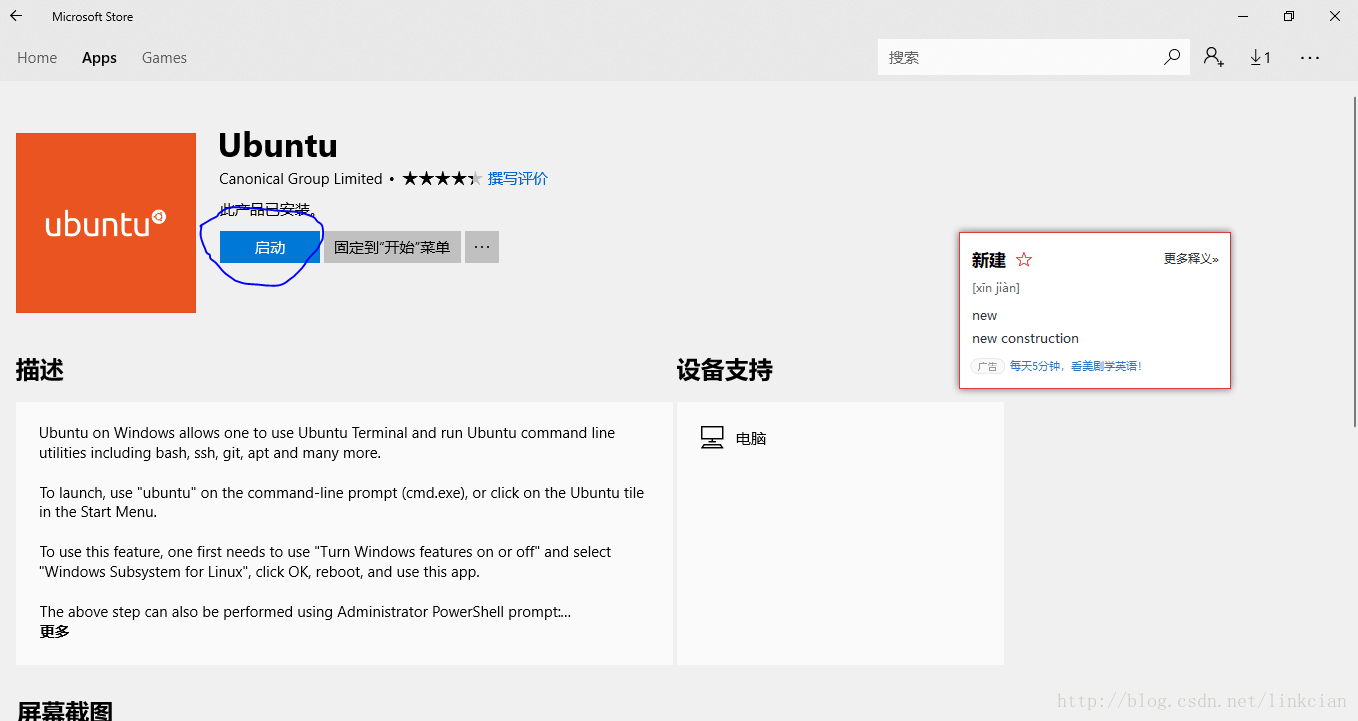This screenshot has height=721, width=1358.
Task: Click the 描述 section heading
Action: pos(40,370)
